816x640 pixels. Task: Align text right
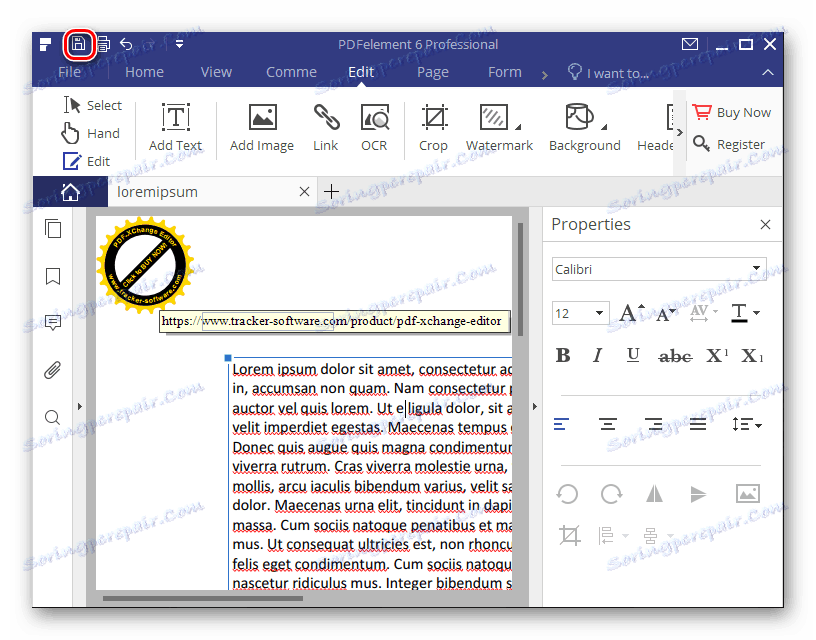coord(653,425)
